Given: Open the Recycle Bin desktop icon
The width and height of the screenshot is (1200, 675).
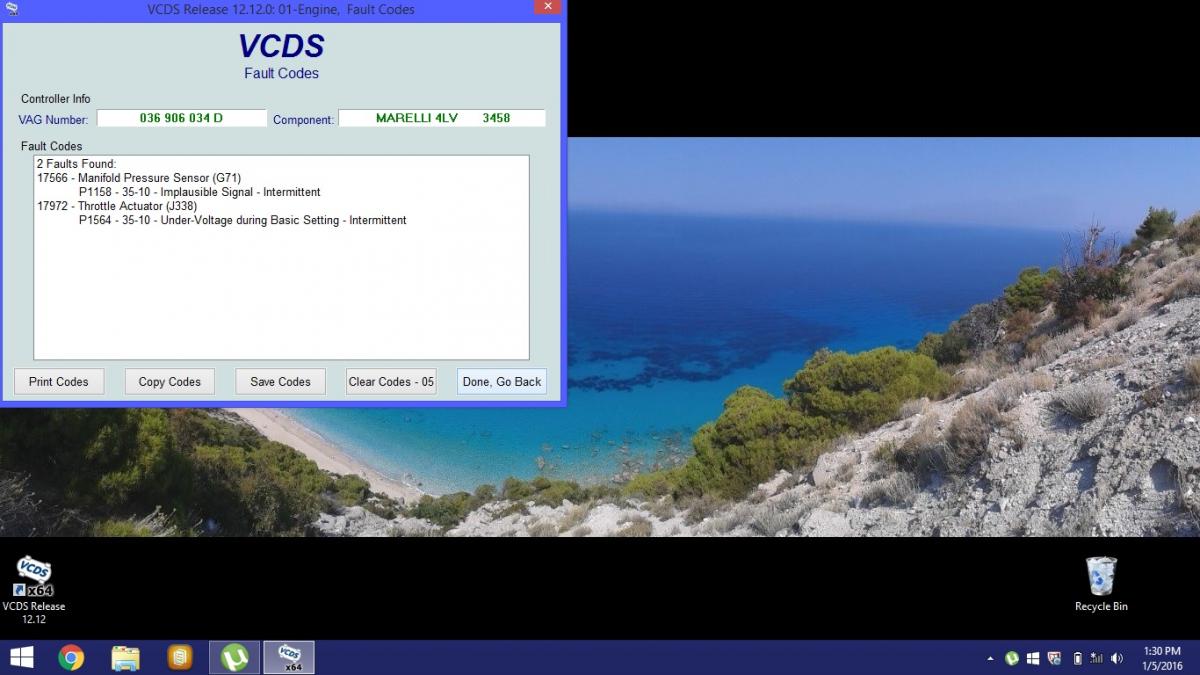Looking at the screenshot, I should (1101, 584).
